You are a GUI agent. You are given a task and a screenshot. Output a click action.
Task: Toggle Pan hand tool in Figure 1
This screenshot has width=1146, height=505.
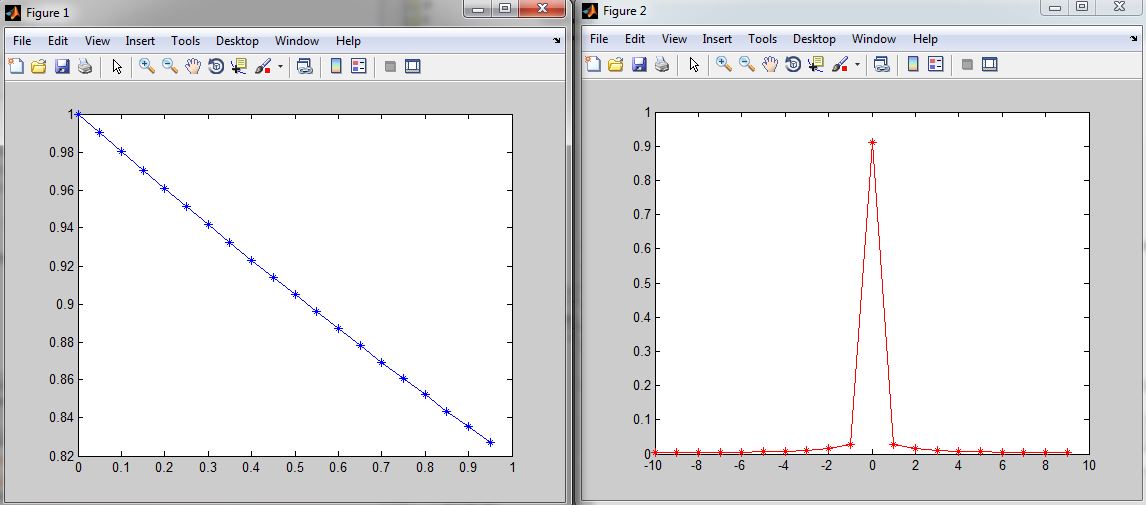tap(193, 67)
